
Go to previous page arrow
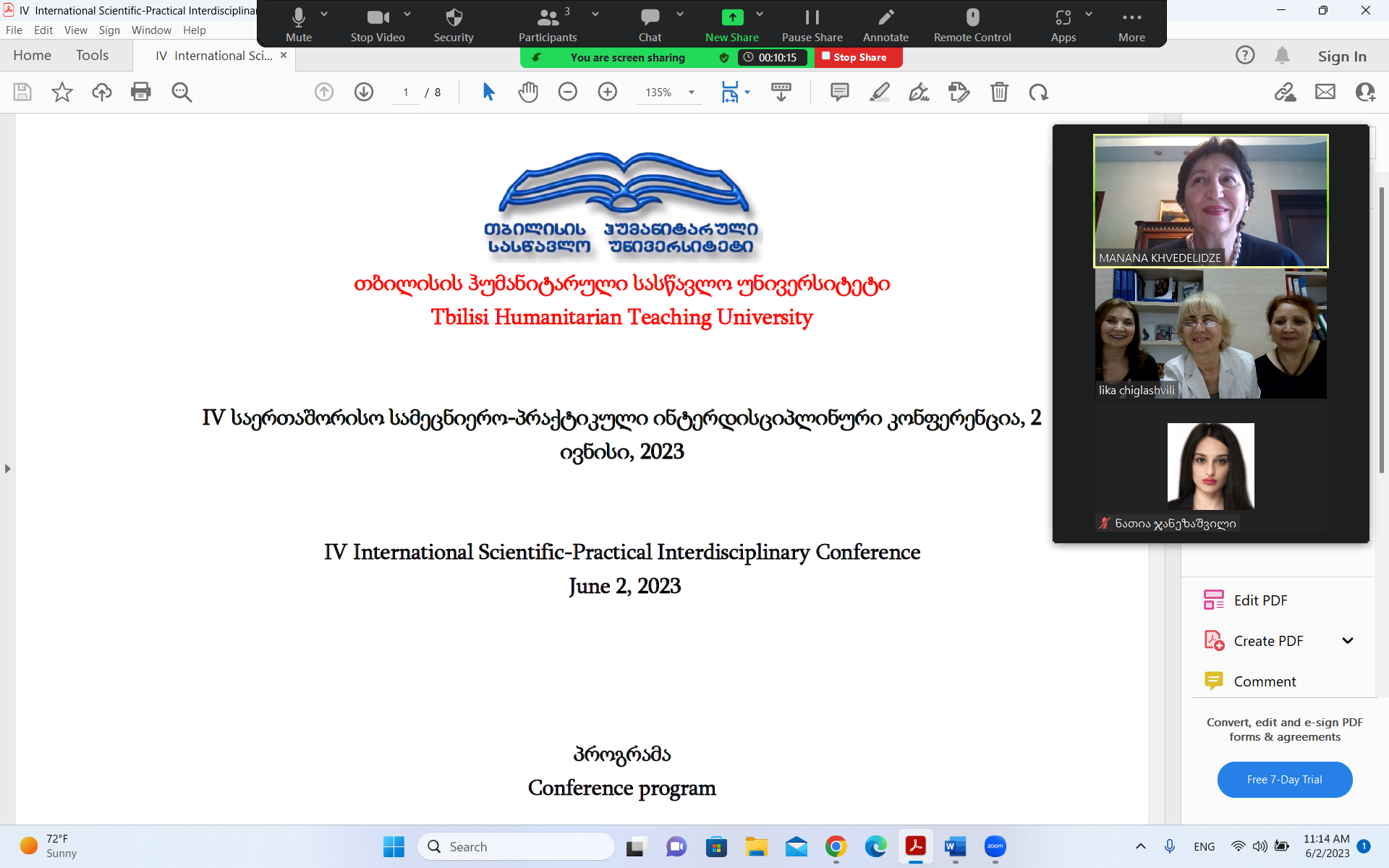pyautogui.click(x=324, y=92)
